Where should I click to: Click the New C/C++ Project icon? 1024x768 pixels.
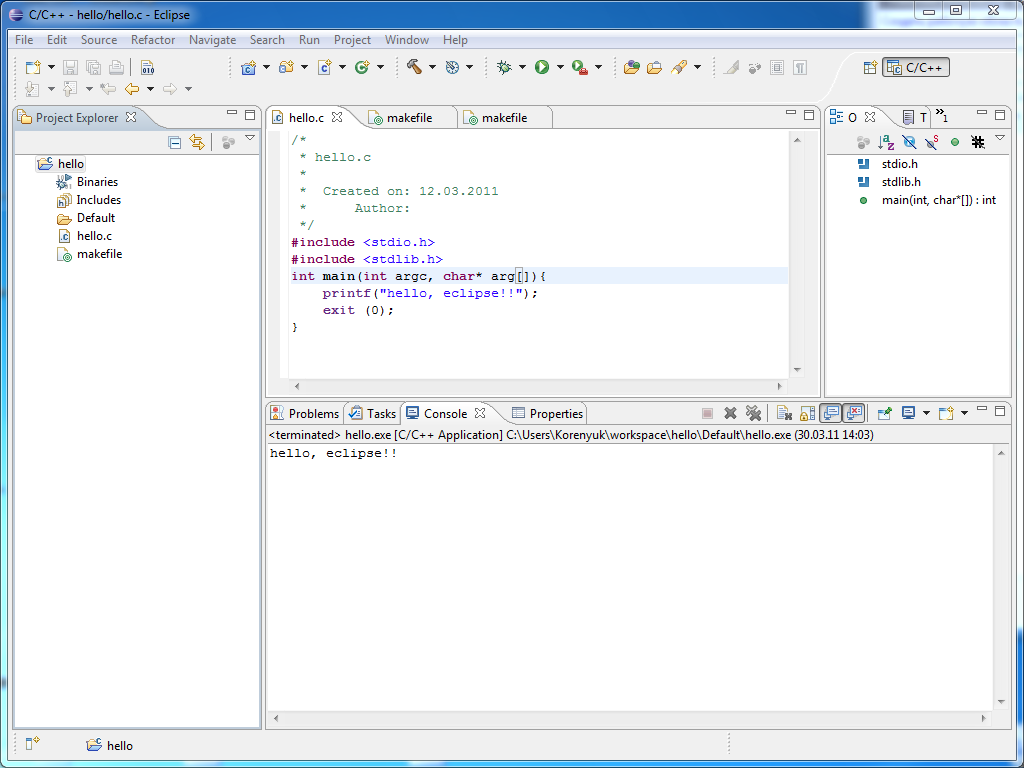(248, 67)
